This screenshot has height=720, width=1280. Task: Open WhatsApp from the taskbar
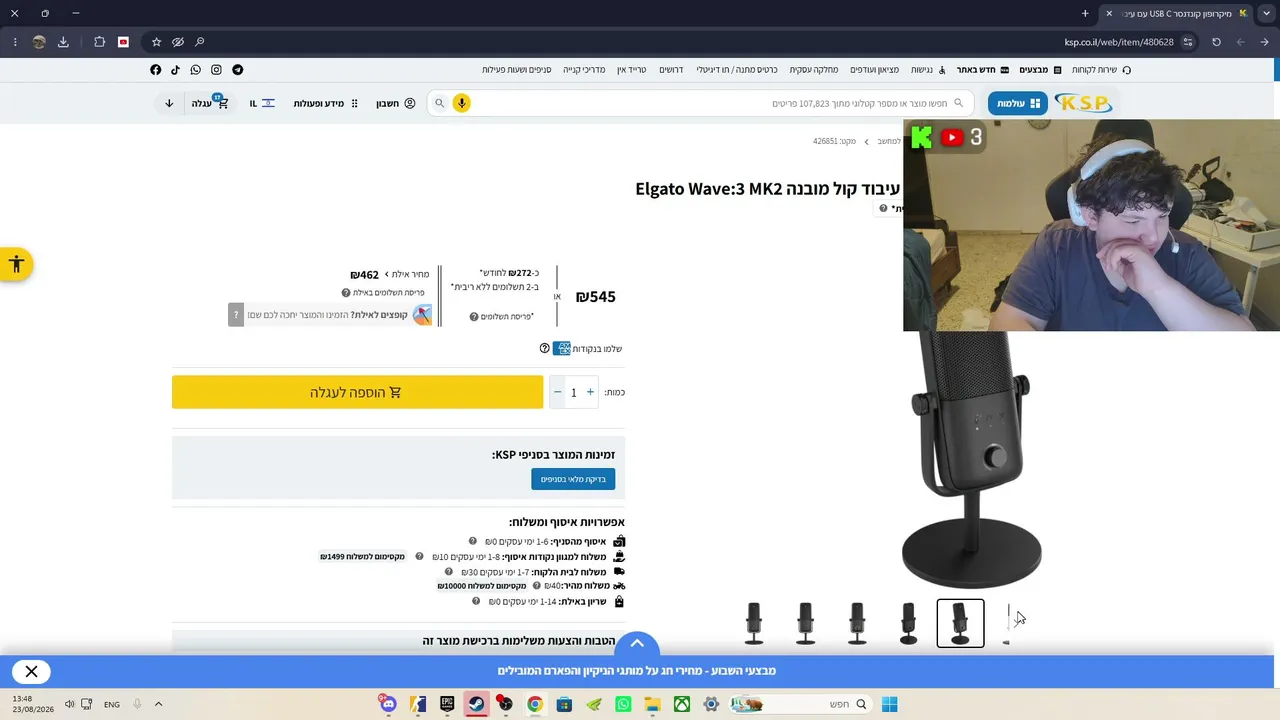click(623, 704)
